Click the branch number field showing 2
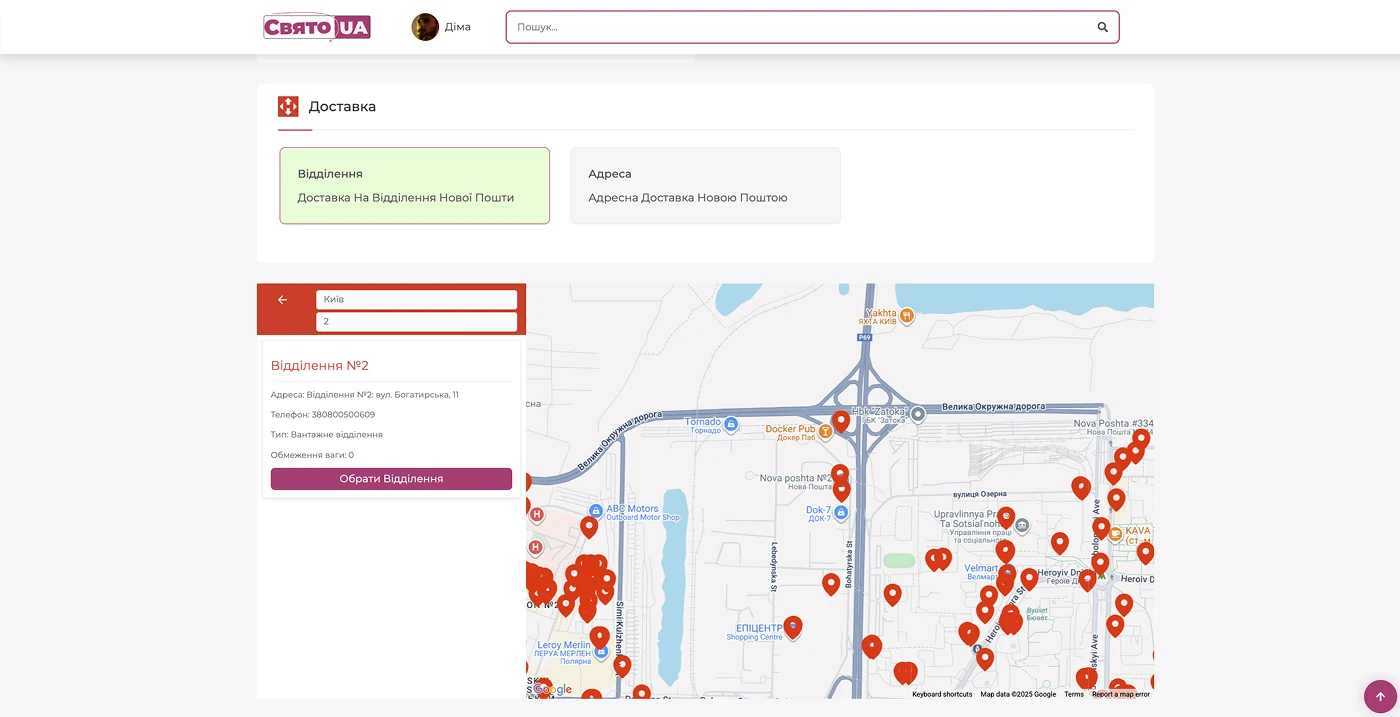The height and width of the screenshot is (717, 1400). click(x=416, y=322)
